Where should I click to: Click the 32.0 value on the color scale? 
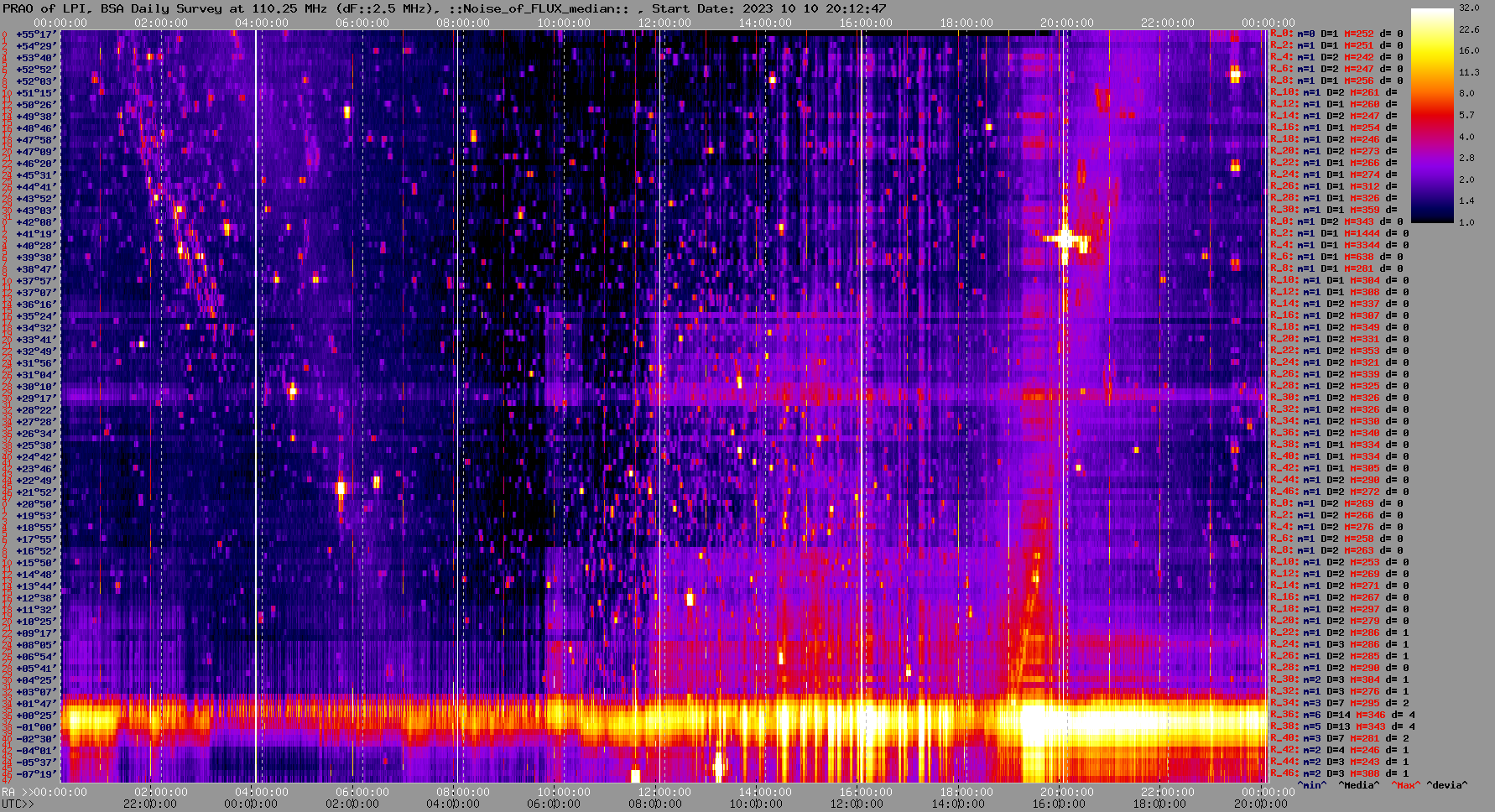pos(1469,8)
